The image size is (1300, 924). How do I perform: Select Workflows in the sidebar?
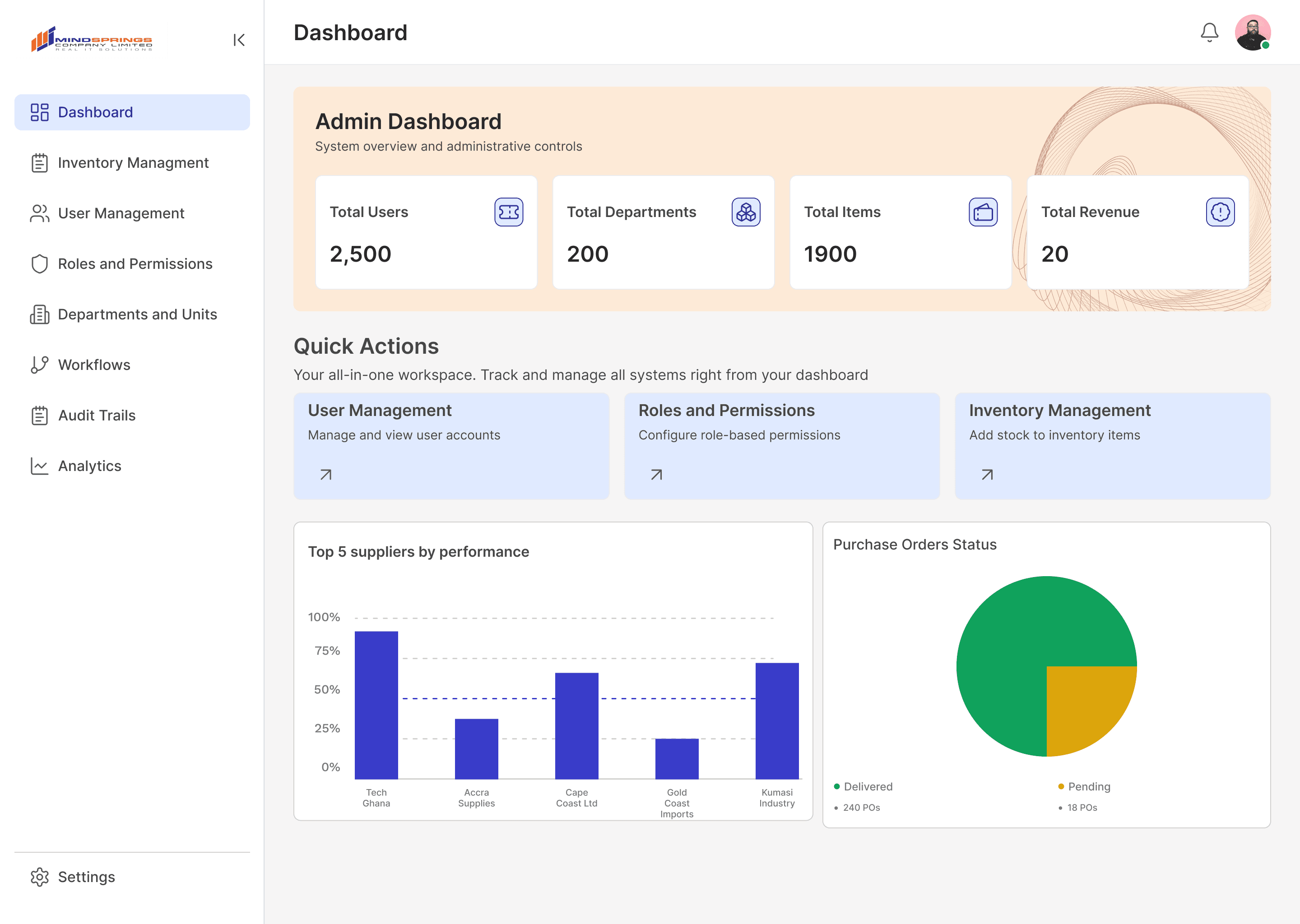click(132, 365)
